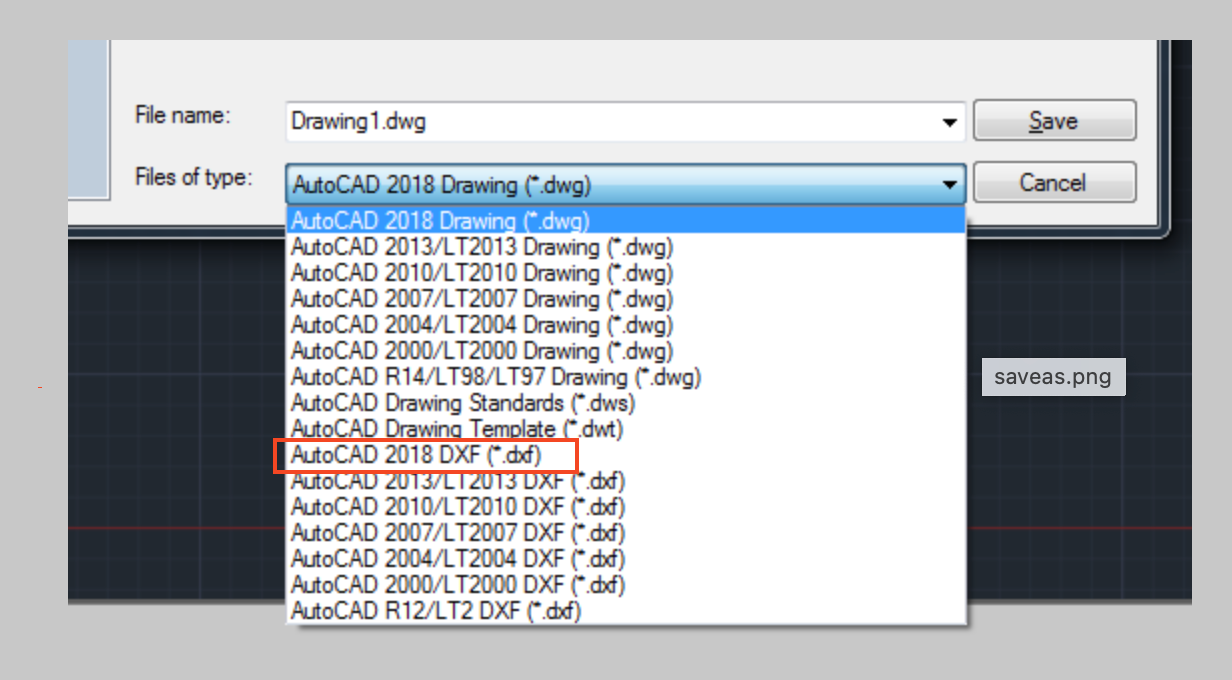The height and width of the screenshot is (680, 1232).
Task: Pick AutoCAD R14/LT98/LT97 Drawing (*.dwg)
Action: point(626,376)
